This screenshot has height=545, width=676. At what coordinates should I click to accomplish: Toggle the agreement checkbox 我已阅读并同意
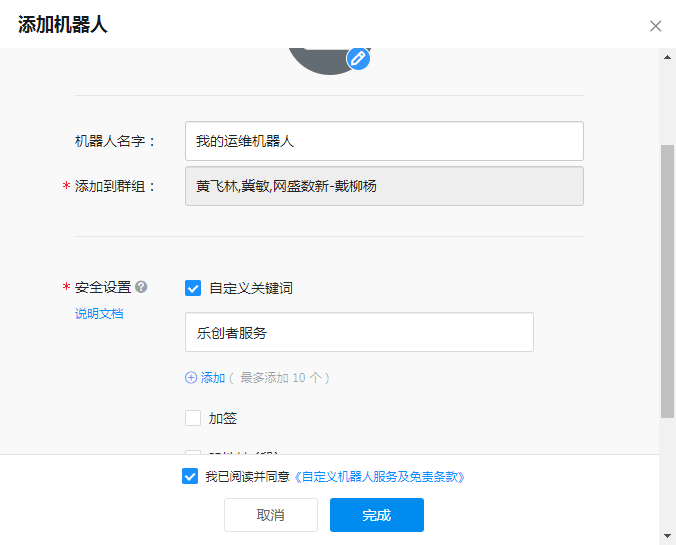click(190, 477)
